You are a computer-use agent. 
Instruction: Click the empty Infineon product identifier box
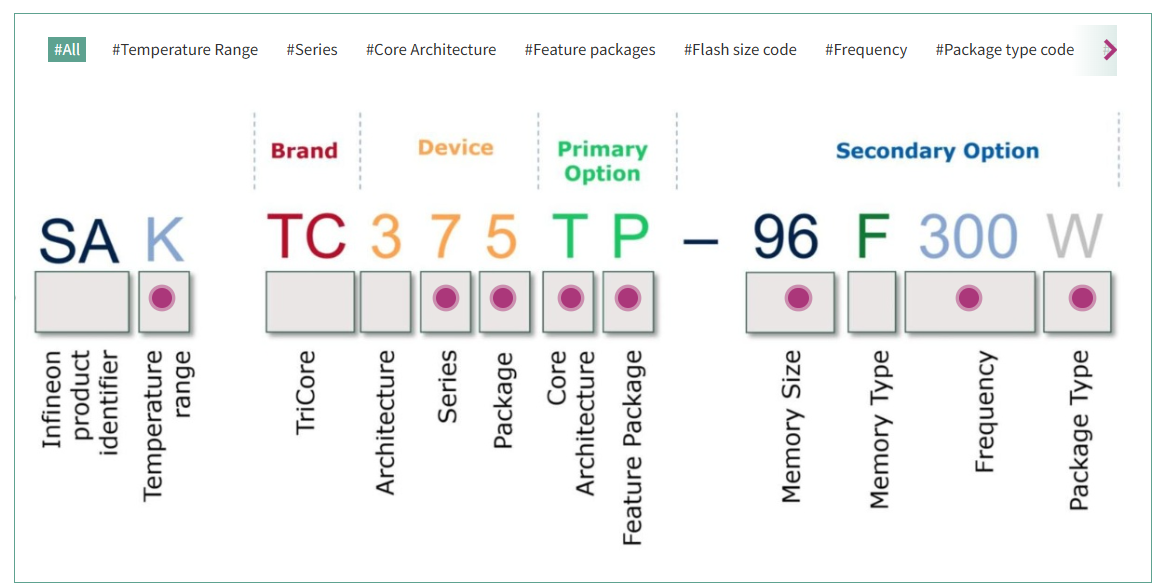[82, 301]
